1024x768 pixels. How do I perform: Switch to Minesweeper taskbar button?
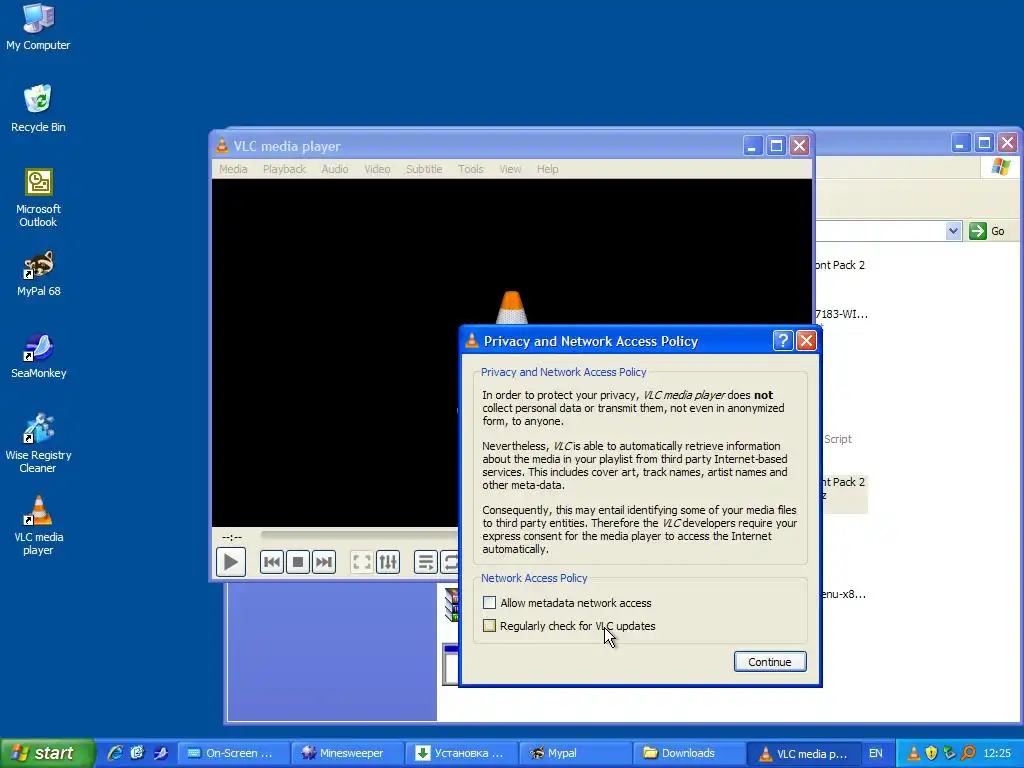[x=347, y=753]
